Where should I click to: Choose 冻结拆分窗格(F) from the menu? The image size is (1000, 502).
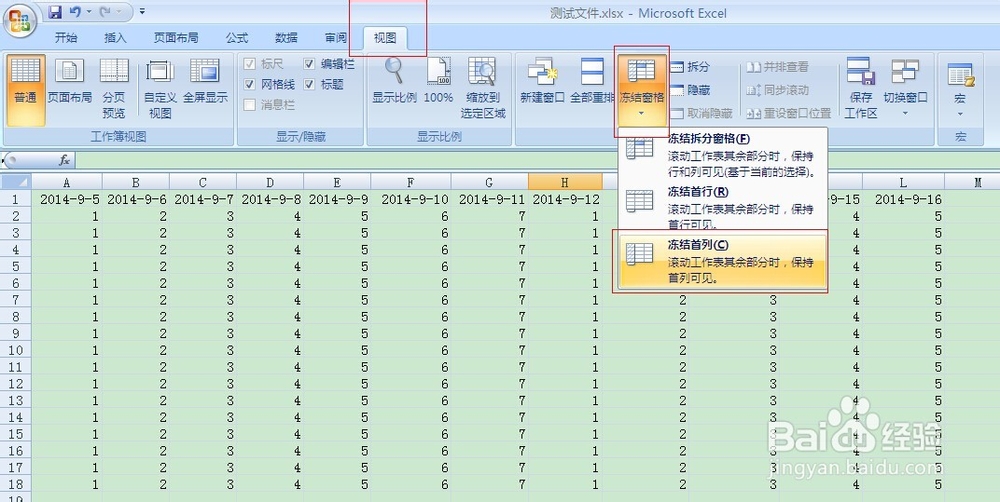[x=723, y=154]
